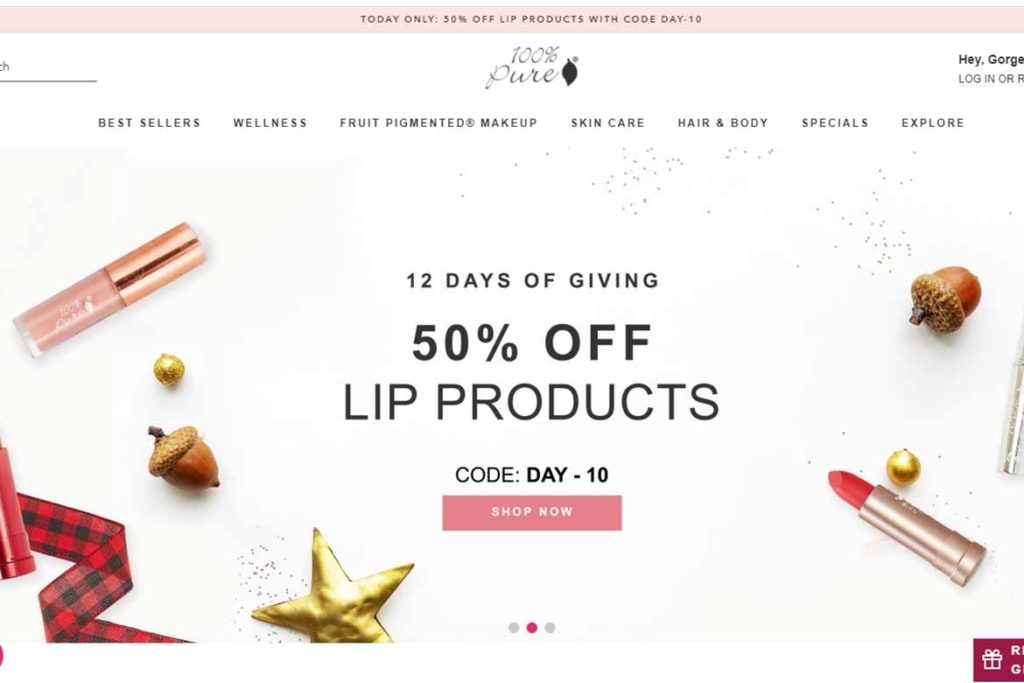Select the first carousel dot
Viewport: 1024px width, 683px height.
point(514,627)
